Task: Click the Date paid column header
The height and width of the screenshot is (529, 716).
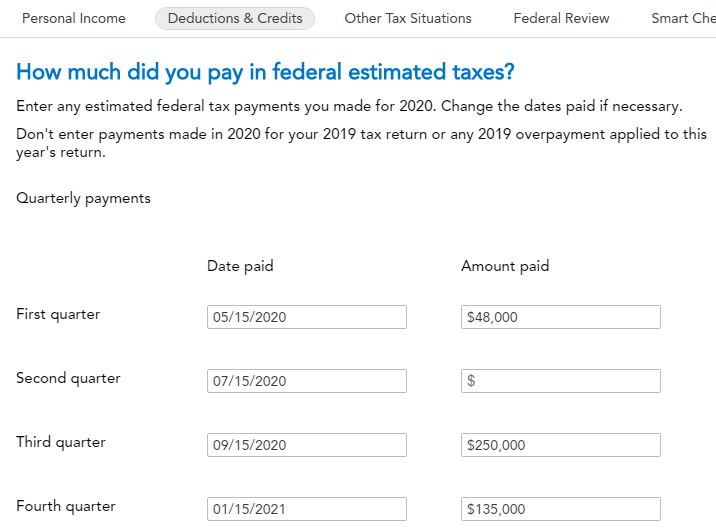Action: click(240, 266)
